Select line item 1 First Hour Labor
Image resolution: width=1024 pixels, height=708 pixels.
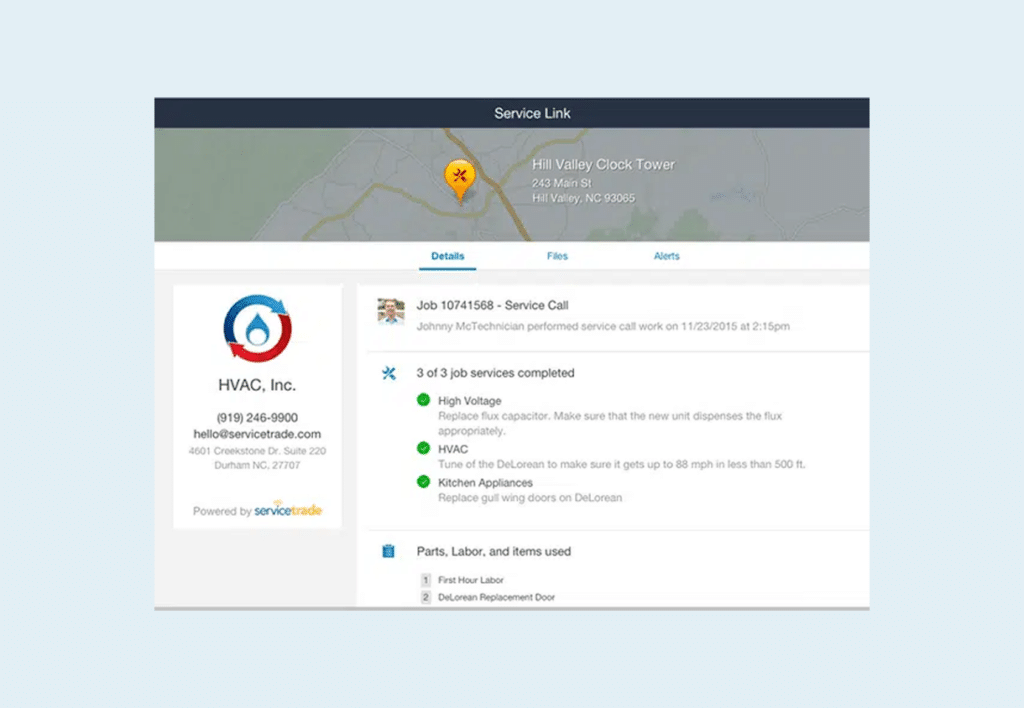(470, 580)
